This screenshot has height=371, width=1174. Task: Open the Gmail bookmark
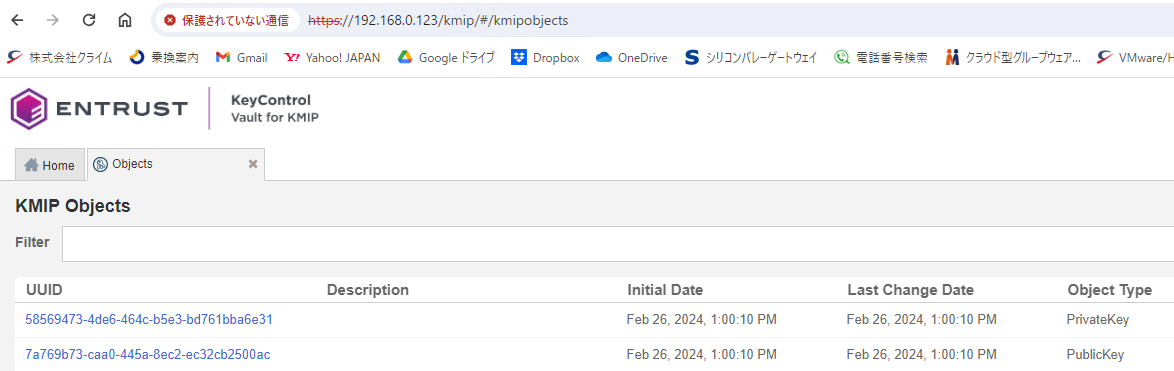click(x=241, y=58)
